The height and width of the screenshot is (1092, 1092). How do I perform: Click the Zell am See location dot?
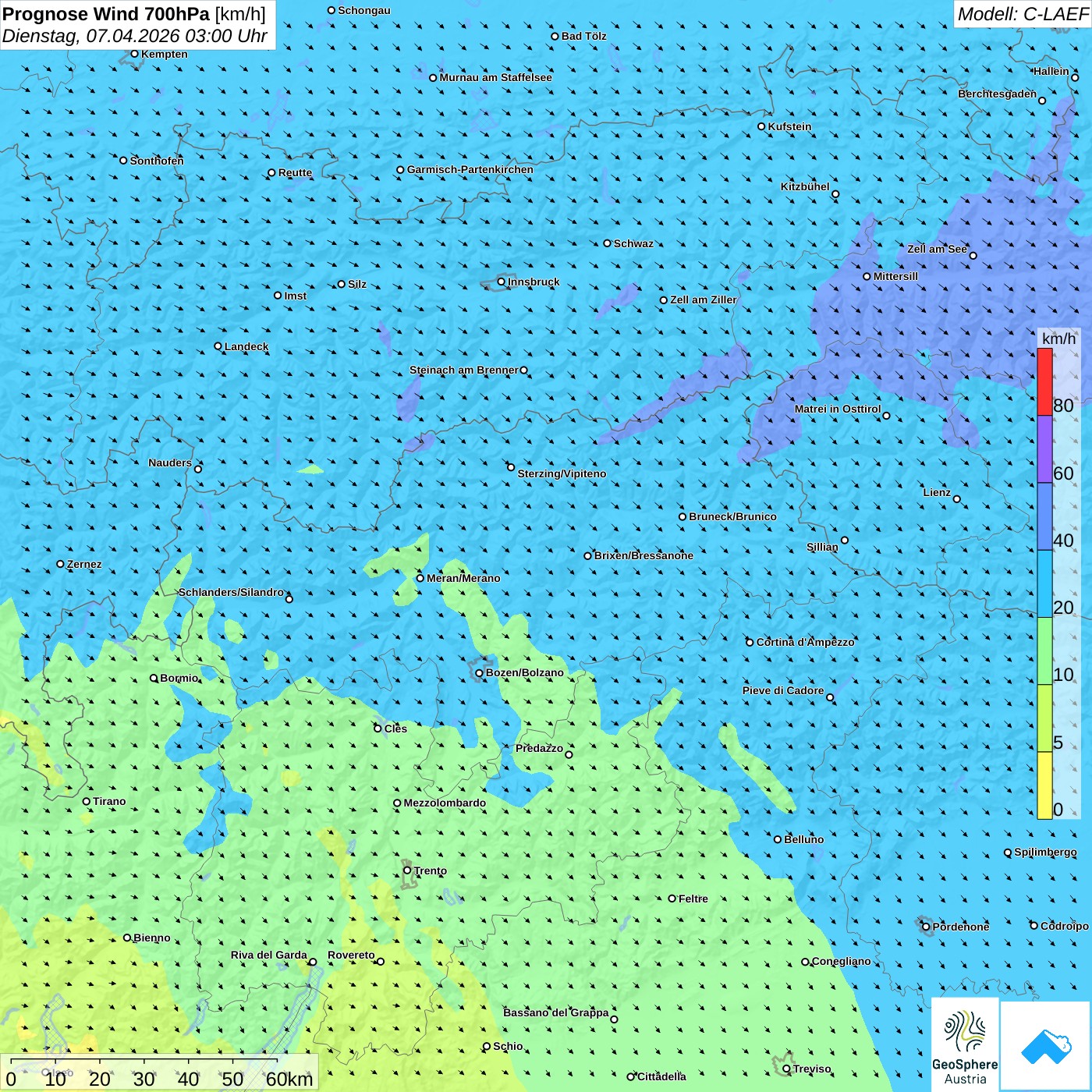973,255
